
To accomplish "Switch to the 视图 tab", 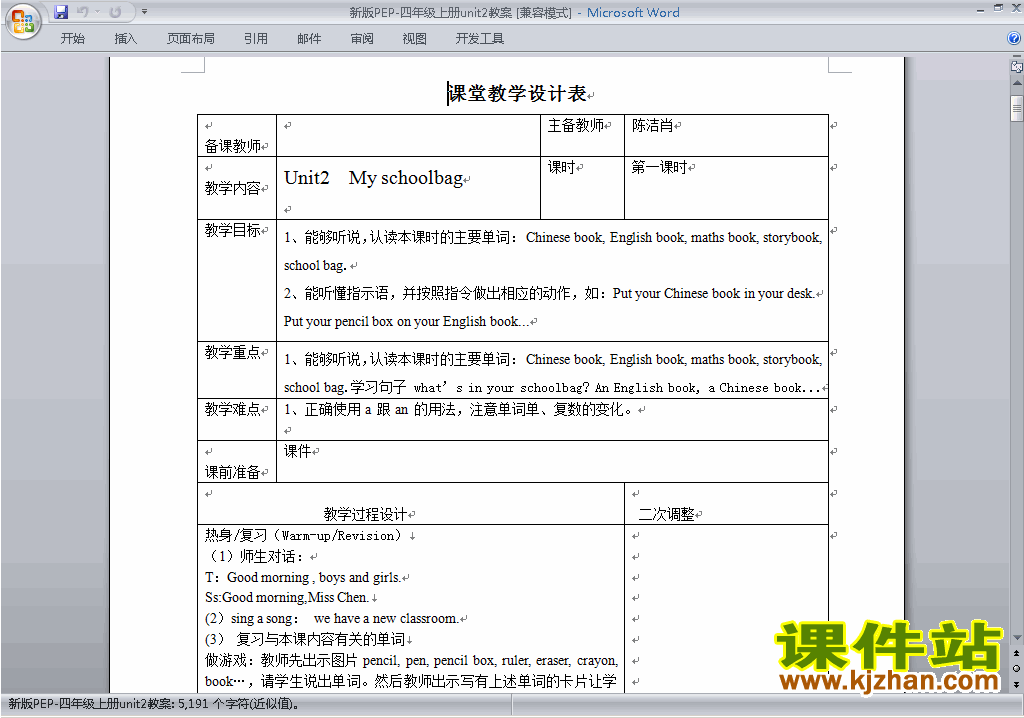I will pyautogui.click(x=414, y=39).
